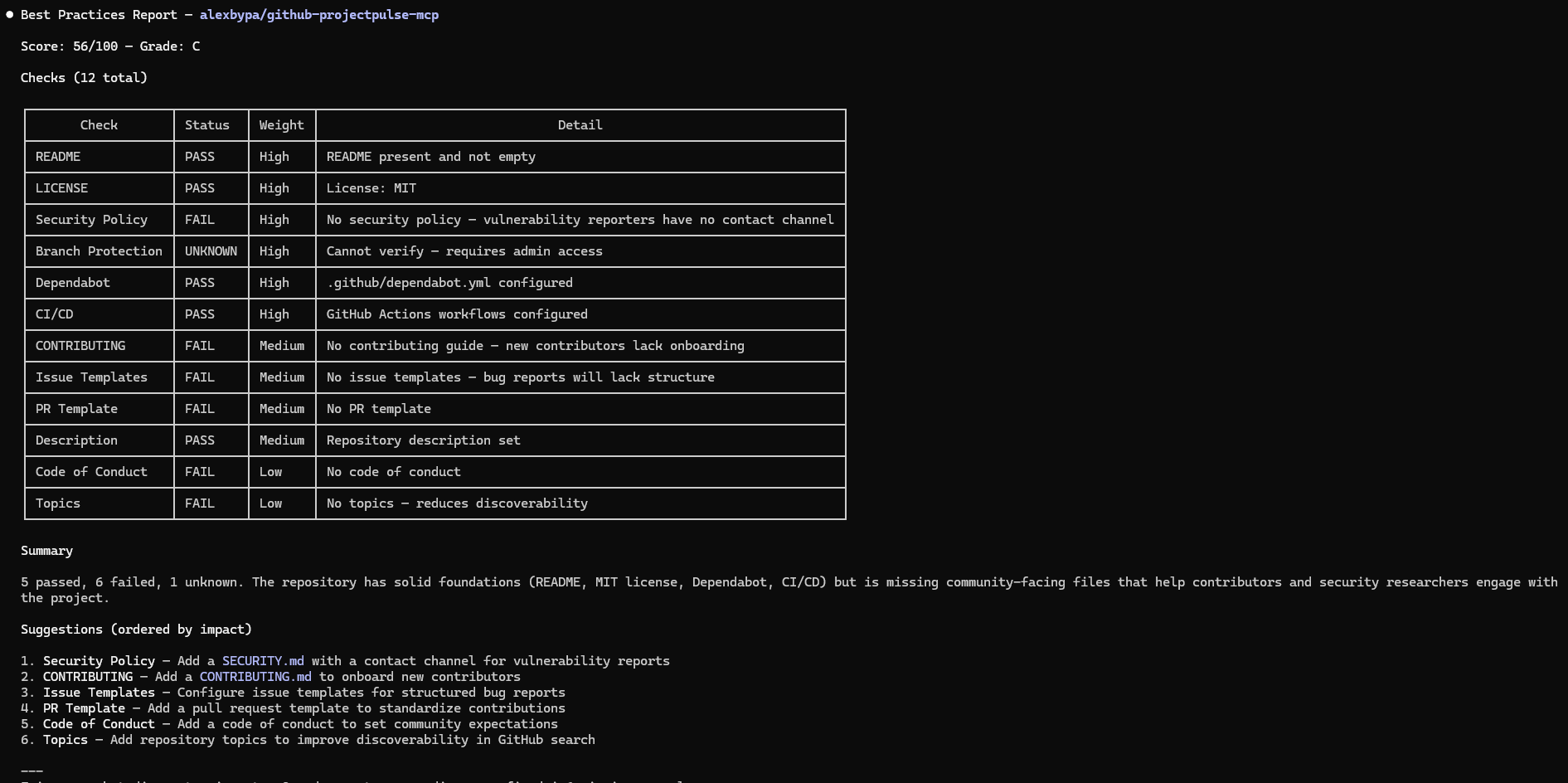Select suggestion 6 about Topics
Viewport: 1568px width, 783px height.
pos(308,740)
